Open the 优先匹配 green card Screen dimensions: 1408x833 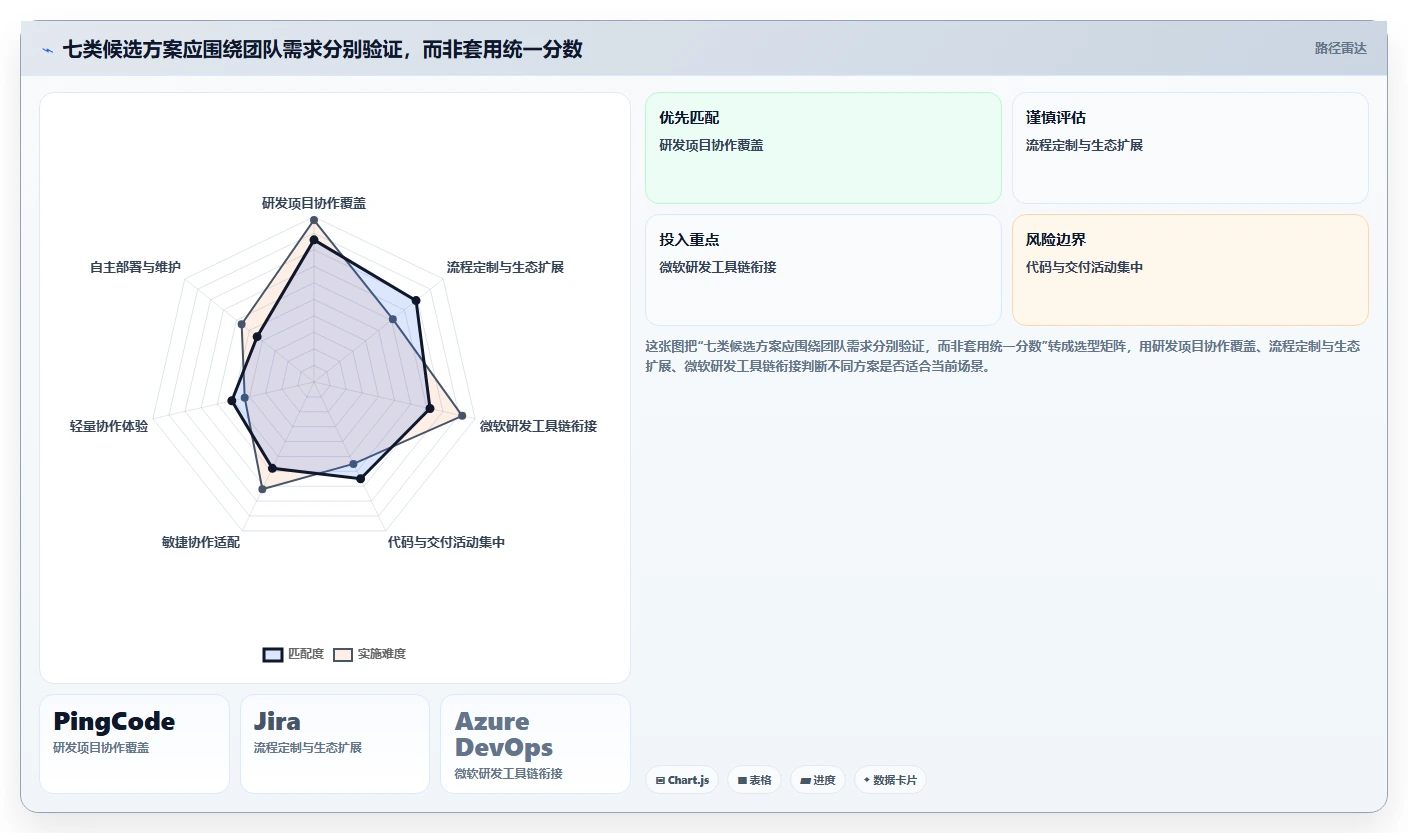[x=823, y=148]
